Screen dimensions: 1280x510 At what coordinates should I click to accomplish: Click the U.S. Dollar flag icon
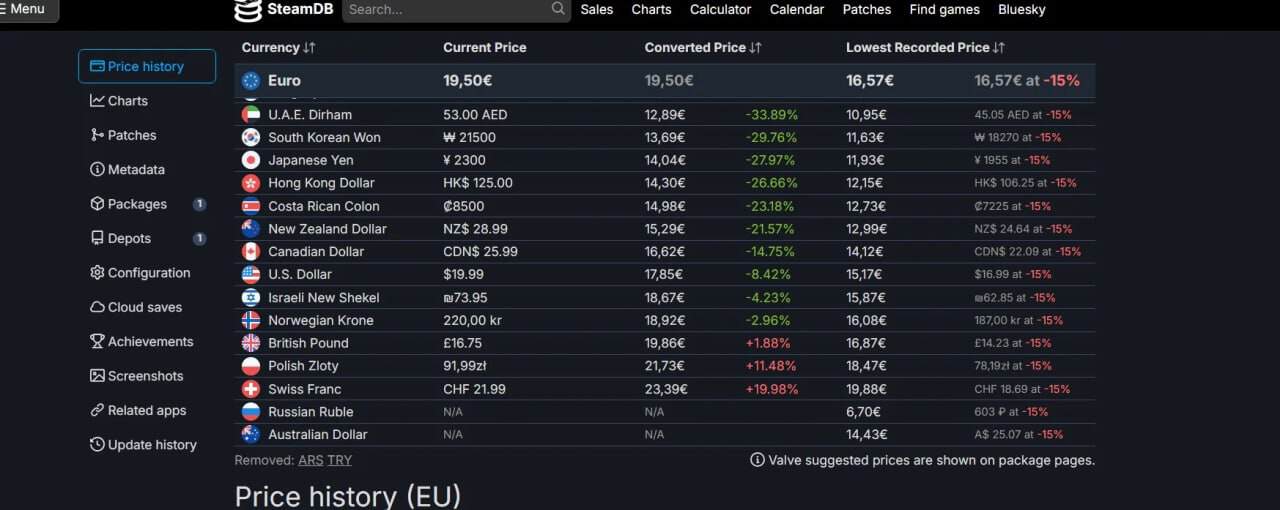251,274
